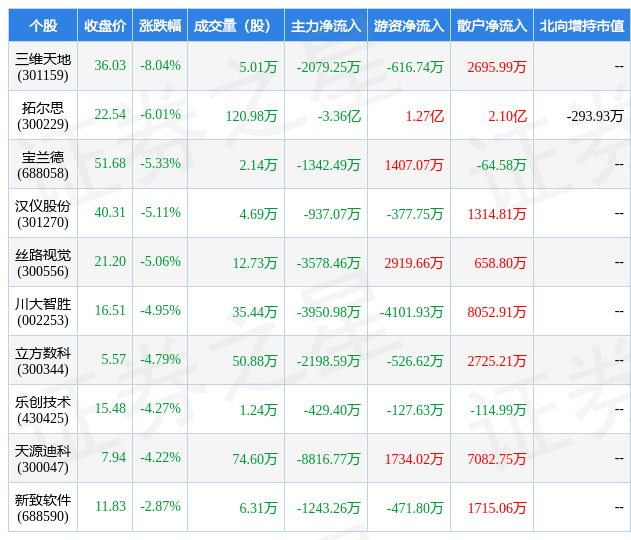Click northbound value -293.93万
Viewport: 631px width, 540px height.
[x=595, y=116]
